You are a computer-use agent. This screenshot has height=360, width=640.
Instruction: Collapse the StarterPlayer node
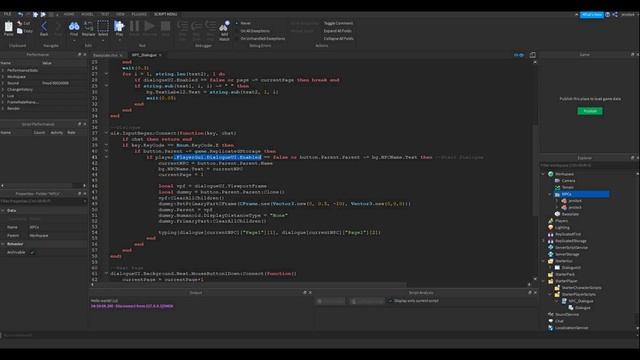[543, 281]
